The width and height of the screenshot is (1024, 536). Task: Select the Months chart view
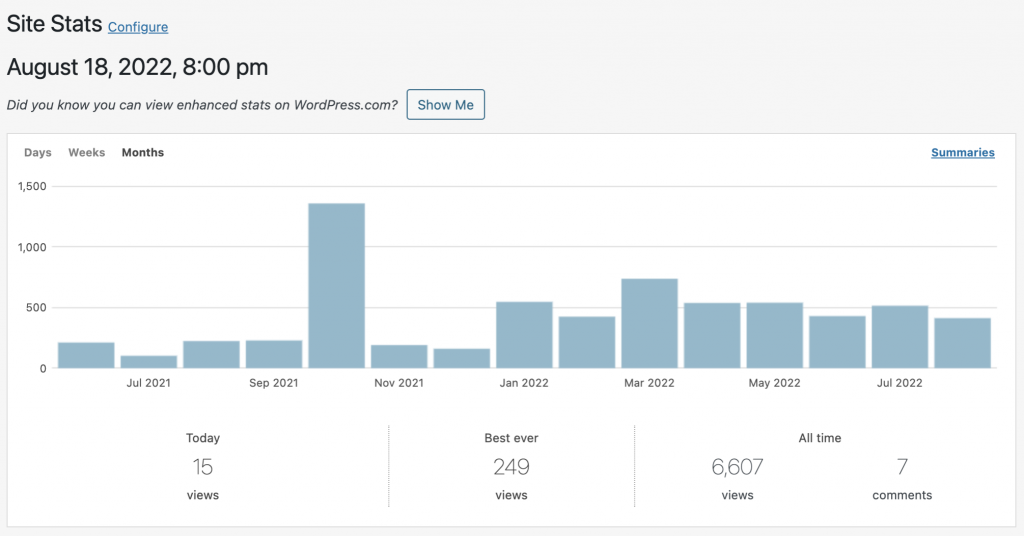143,153
